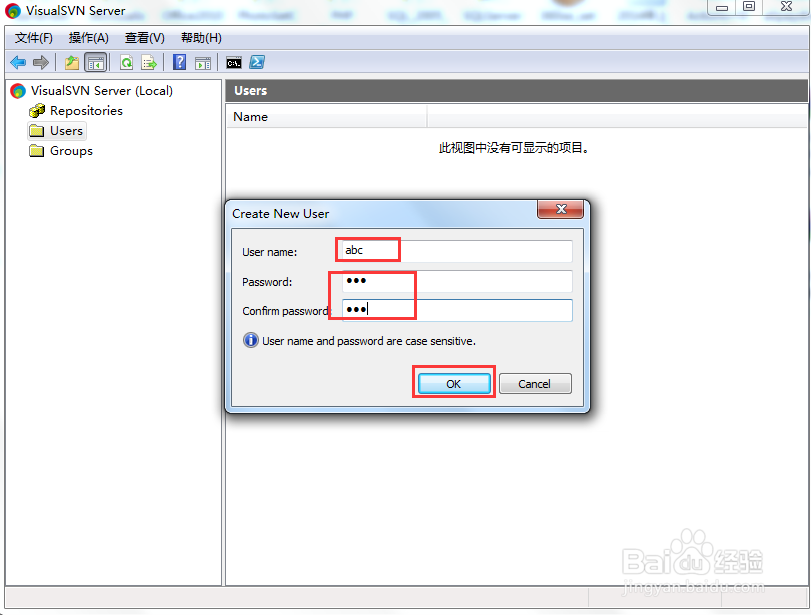This screenshot has width=811, height=615.
Task: Minimize the VisualSVN Server window
Action: (722, 7)
